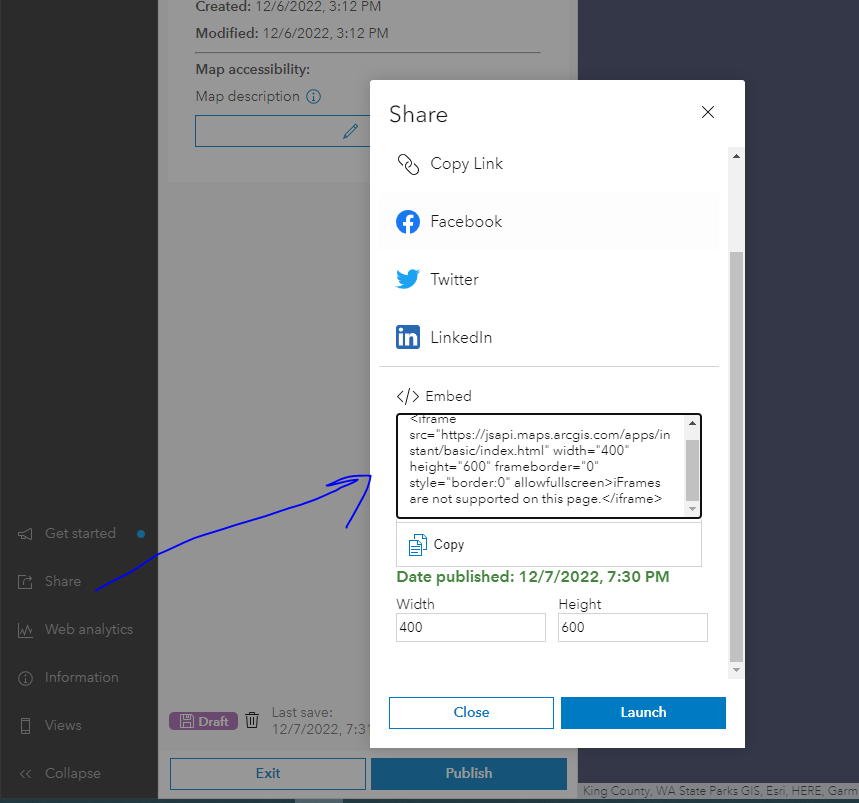Share to Twitter using its icon
Screen dimensions: 859x803
click(408, 279)
